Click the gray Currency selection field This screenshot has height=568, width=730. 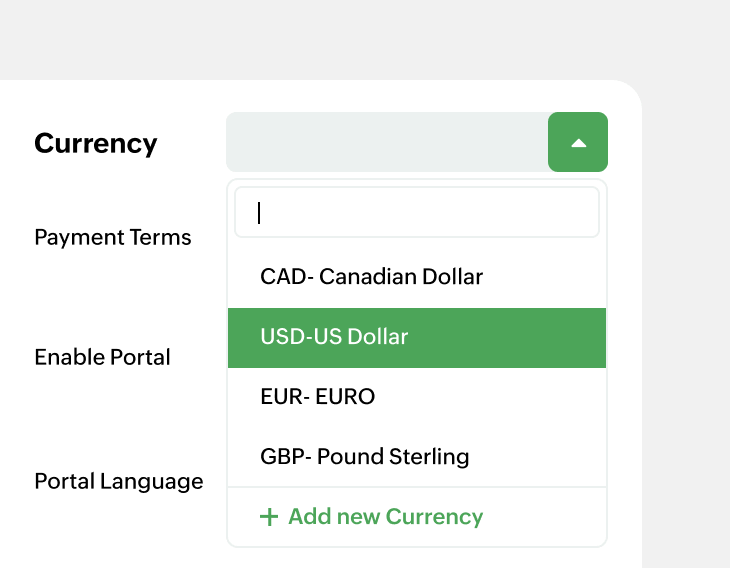pyautogui.click(x=387, y=142)
